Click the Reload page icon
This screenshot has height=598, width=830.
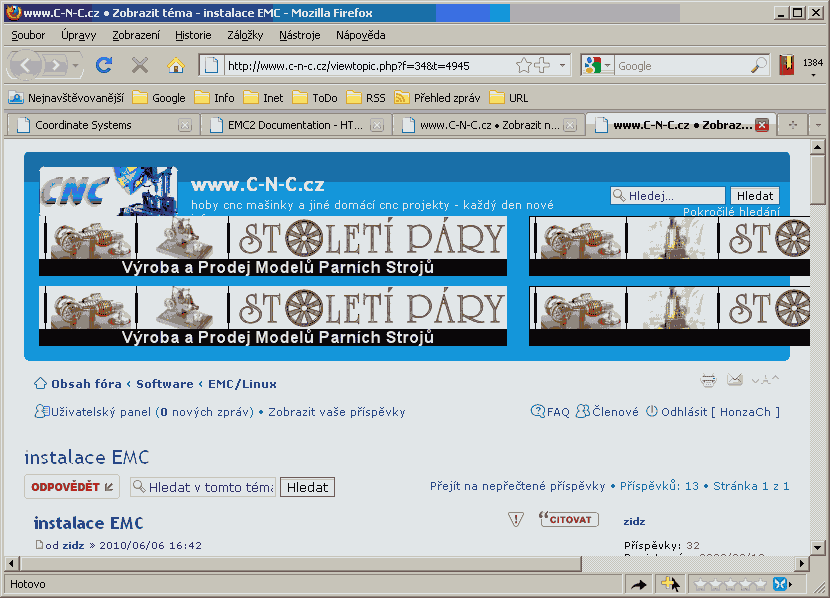[103, 65]
